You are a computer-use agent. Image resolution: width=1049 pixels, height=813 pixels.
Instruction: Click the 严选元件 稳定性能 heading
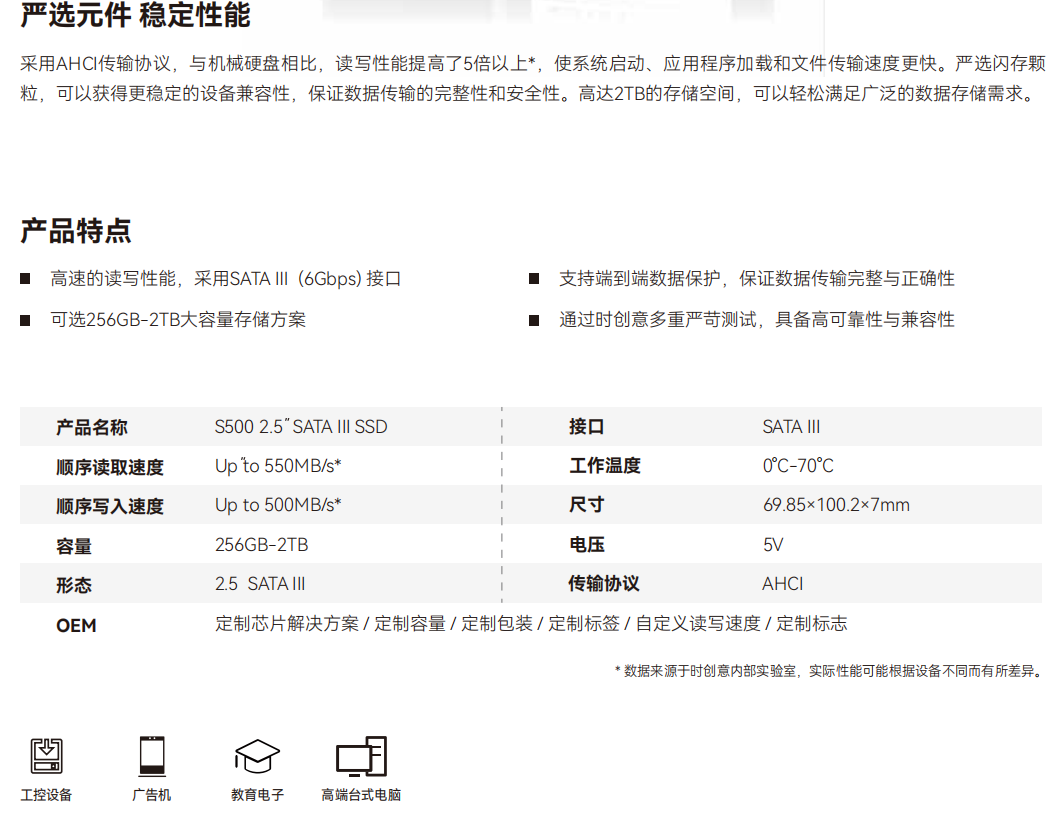pyautogui.click(x=135, y=16)
